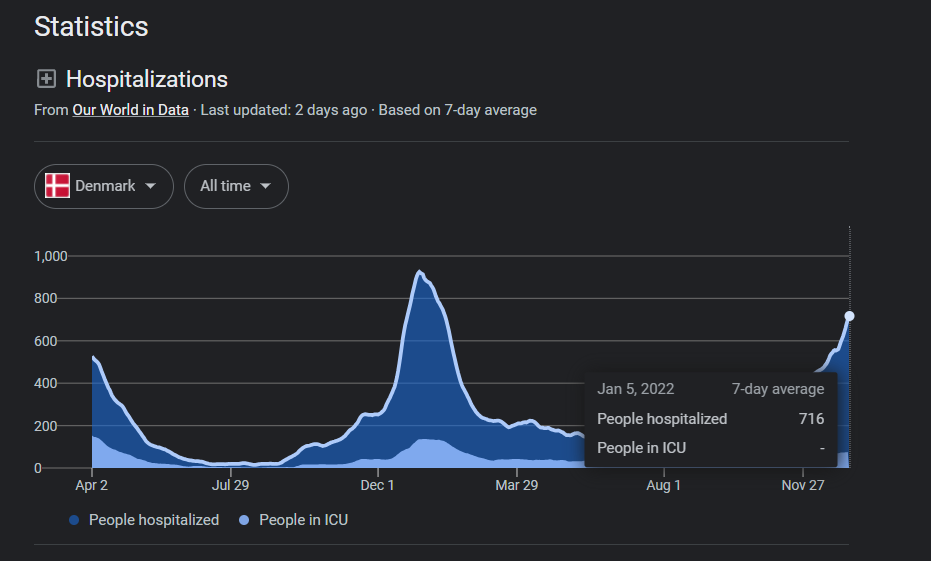931x561 pixels.
Task: Click the Apr 2 x-axis label
Action: (x=92, y=485)
